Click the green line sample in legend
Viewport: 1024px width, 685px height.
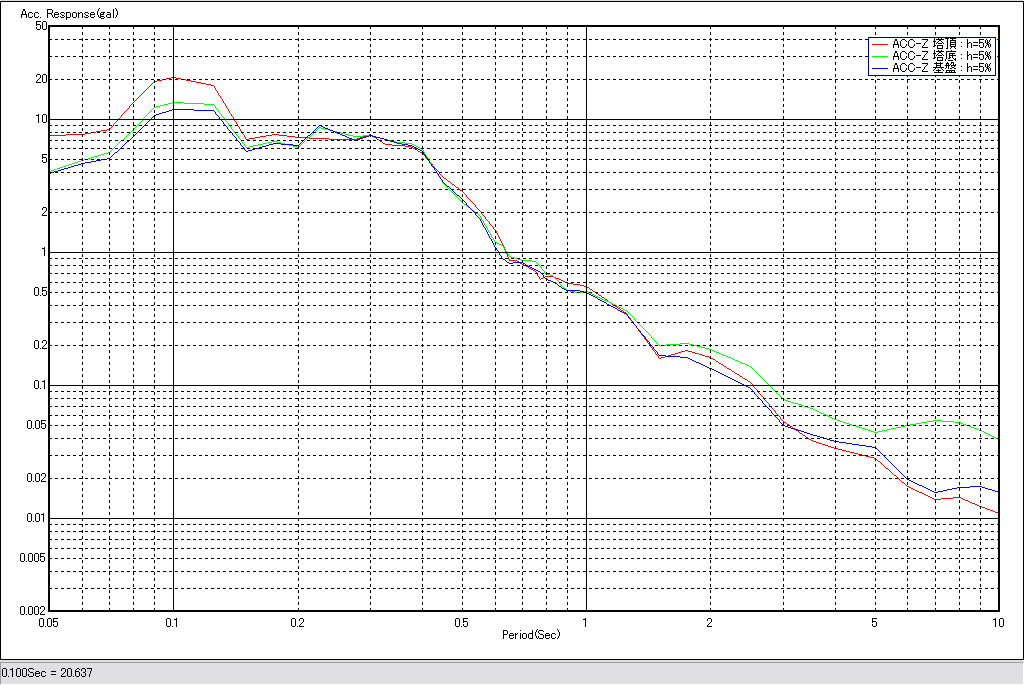pos(880,56)
